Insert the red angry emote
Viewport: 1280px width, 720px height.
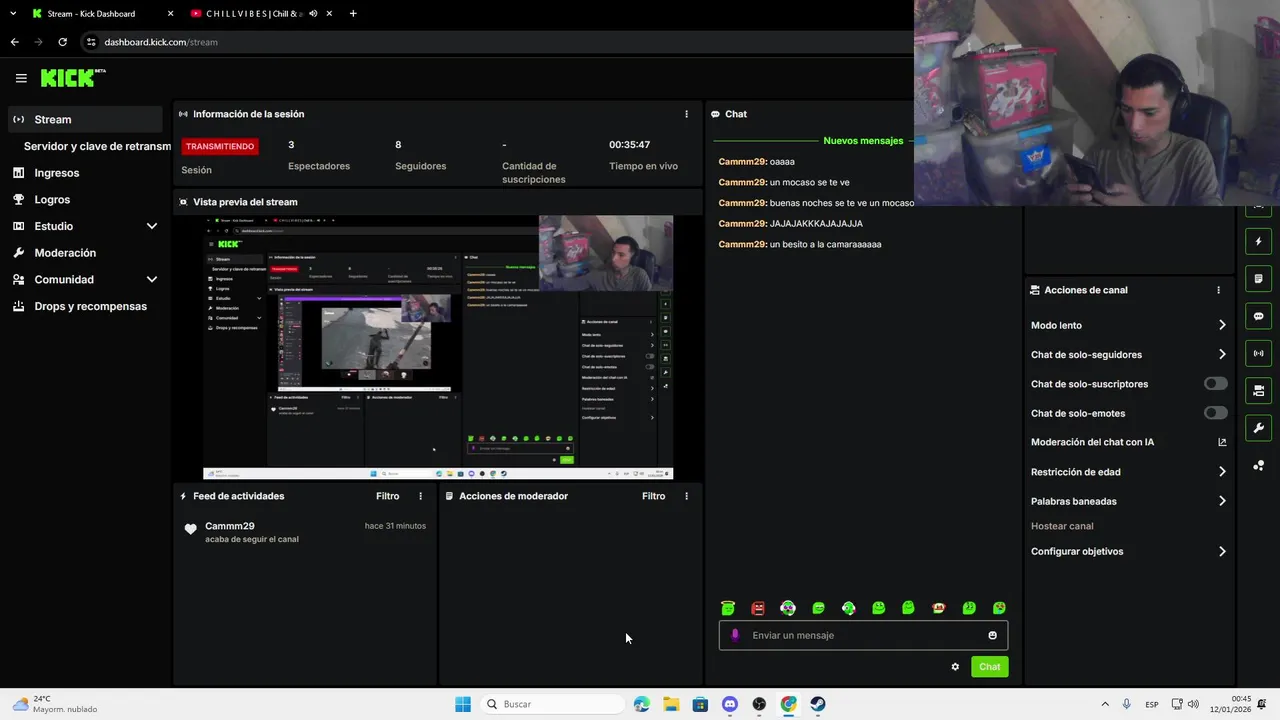(758, 608)
